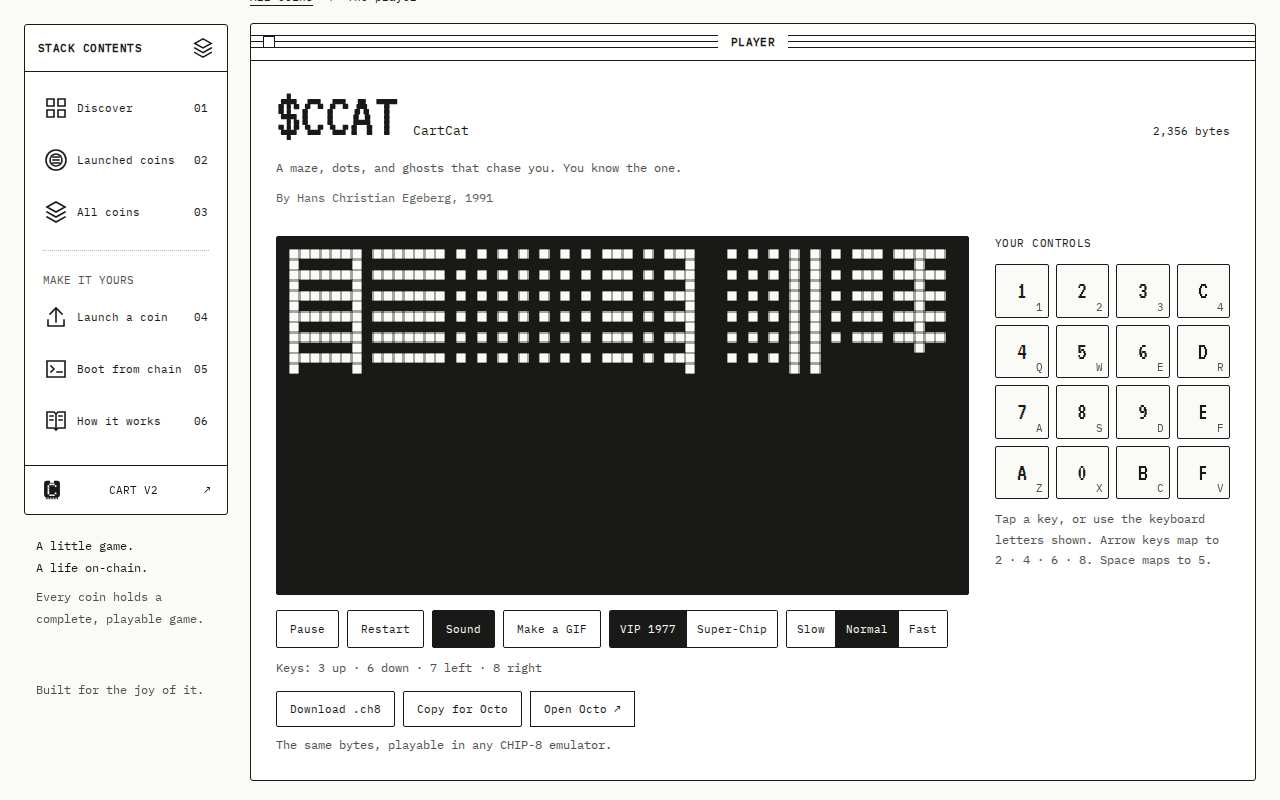Viewport: 1280px width, 800px height.
Task: Set speed to Fast
Action: 923,629
